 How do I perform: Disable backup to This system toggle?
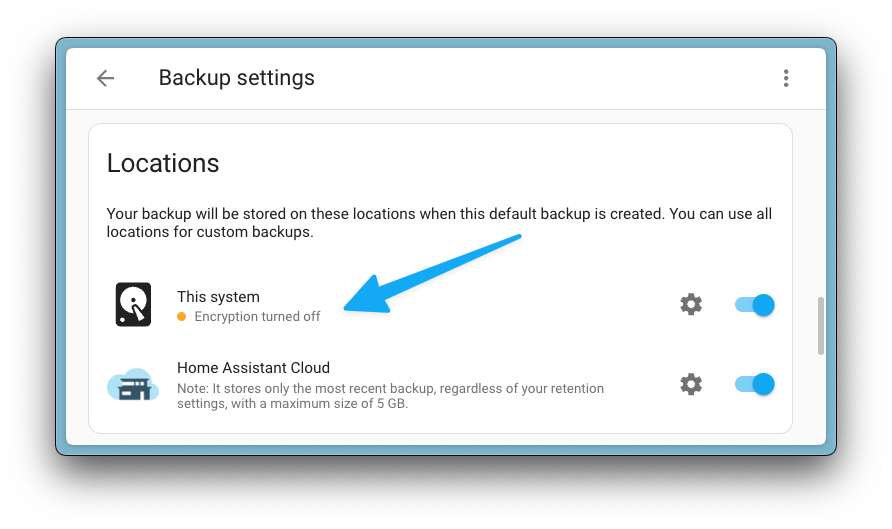pos(755,305)
